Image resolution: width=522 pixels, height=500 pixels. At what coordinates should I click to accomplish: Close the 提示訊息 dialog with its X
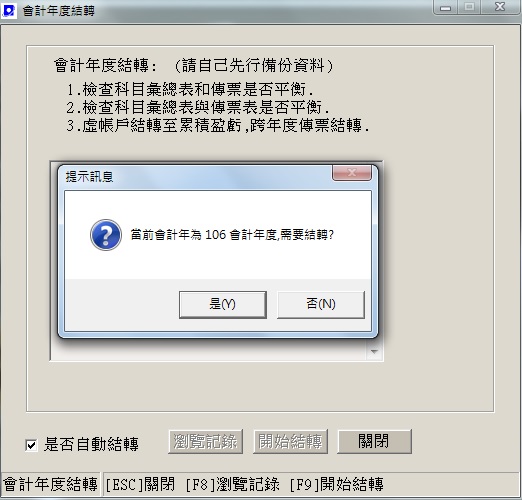pyautogui.click(x=352, y=173)
